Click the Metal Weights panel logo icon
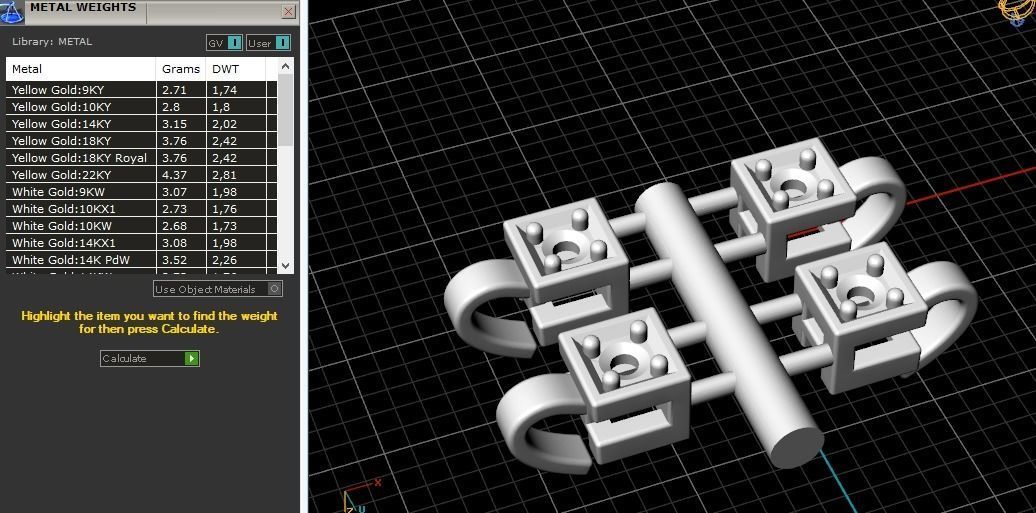The image size is (1036, 513). (12, 12)
